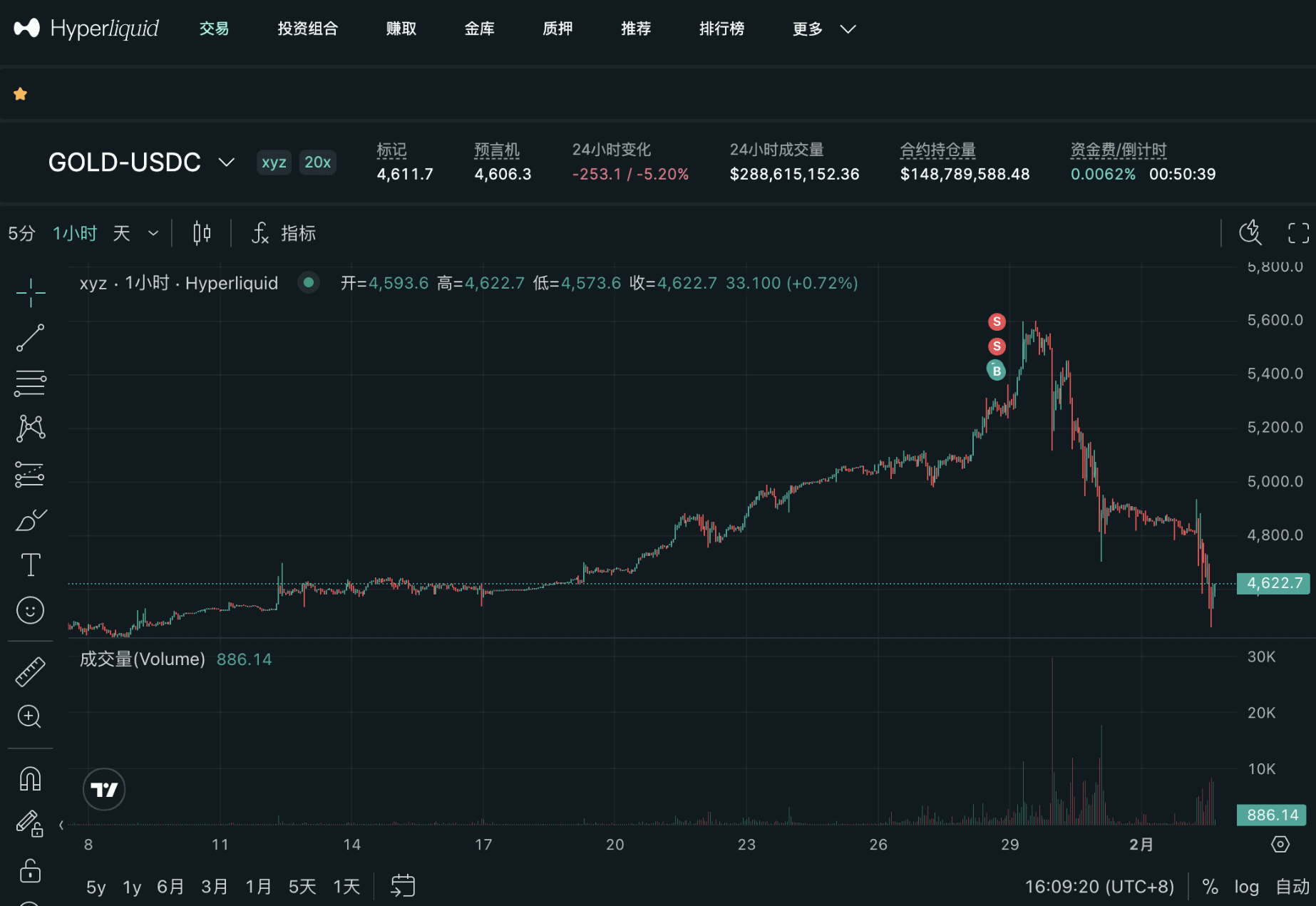This screenshot has width=1316, height=906.
Task: Toggle logarithmic scale with log
Action: (1246, 887)
